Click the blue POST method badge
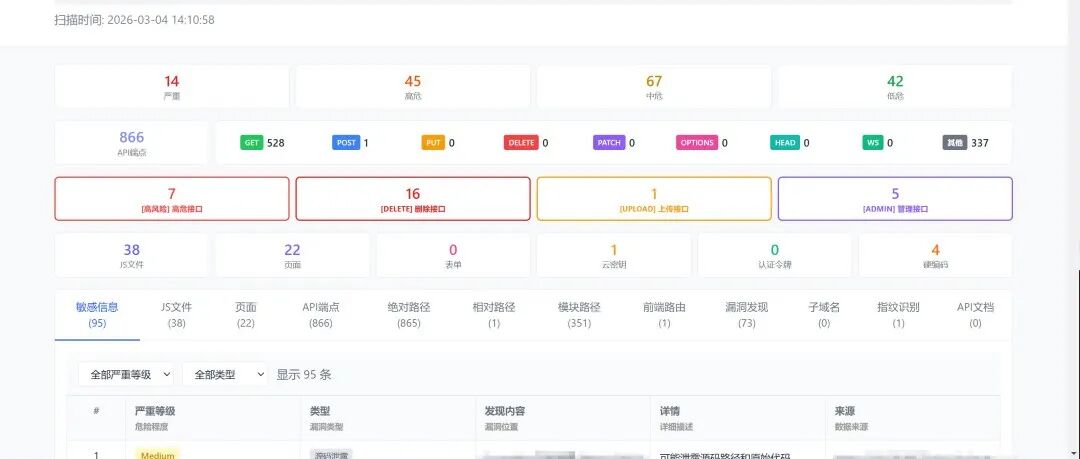The width and height of the screenshot is (1080, 459). click(x=346, y=143)
